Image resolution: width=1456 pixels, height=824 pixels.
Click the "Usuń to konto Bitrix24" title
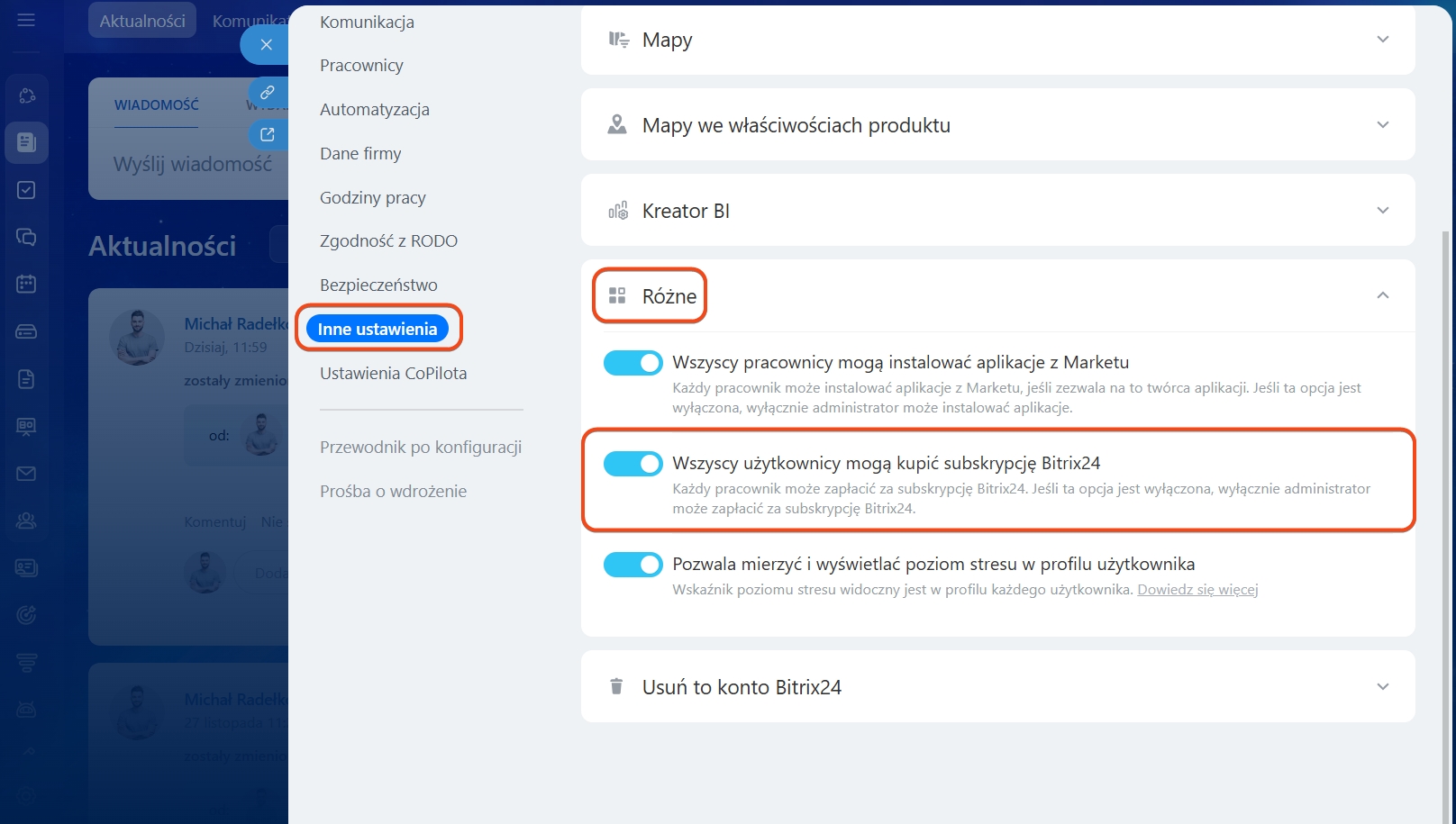tap(742, 687)
